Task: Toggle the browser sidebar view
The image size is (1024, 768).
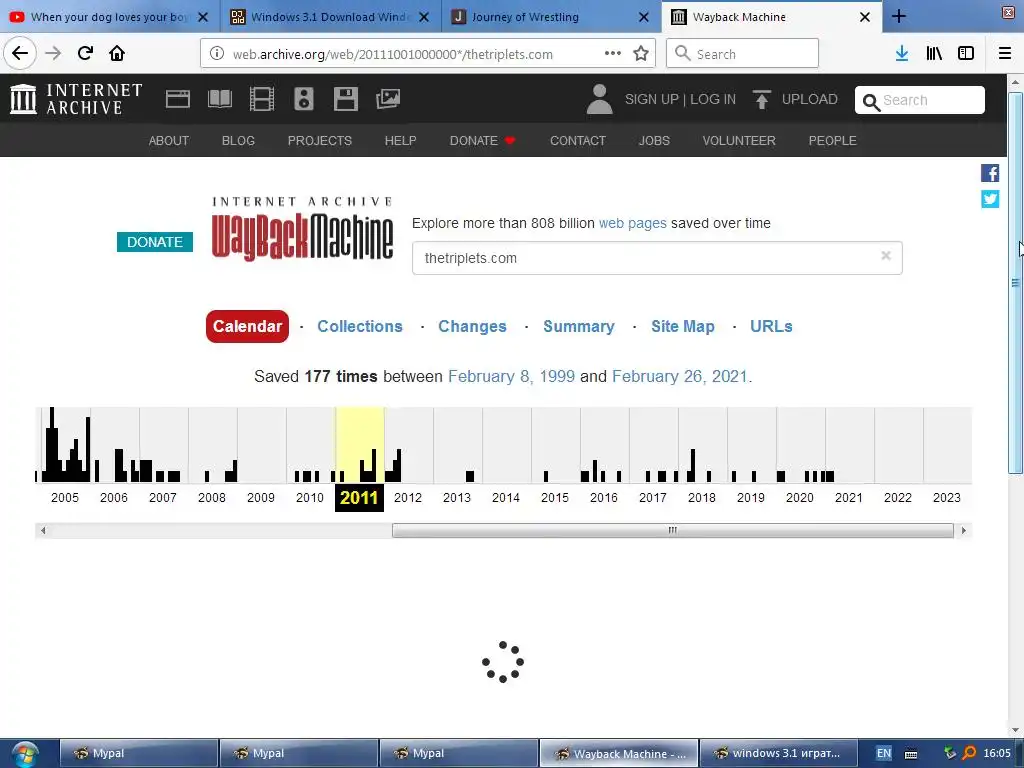Action: coord(966,54)
